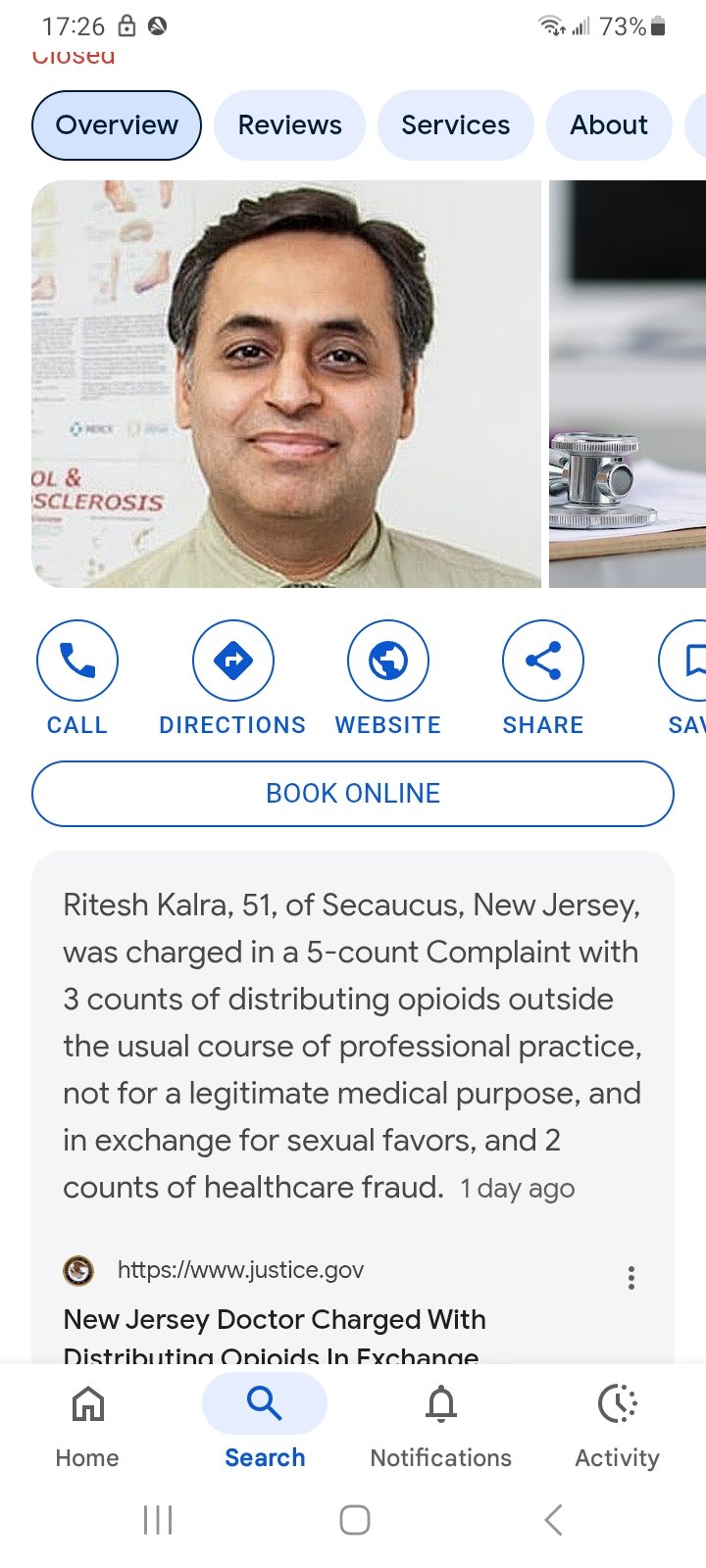Screen dimensions: 706x1568
Task: Switch to the Services tab
Action: [456, 125]
